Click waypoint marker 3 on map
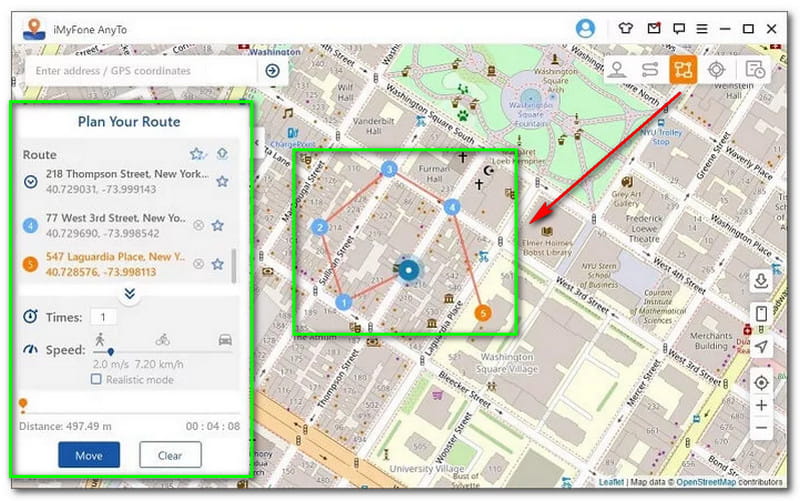Viewport: 800px width, 501px height. [x=389, y=169]
